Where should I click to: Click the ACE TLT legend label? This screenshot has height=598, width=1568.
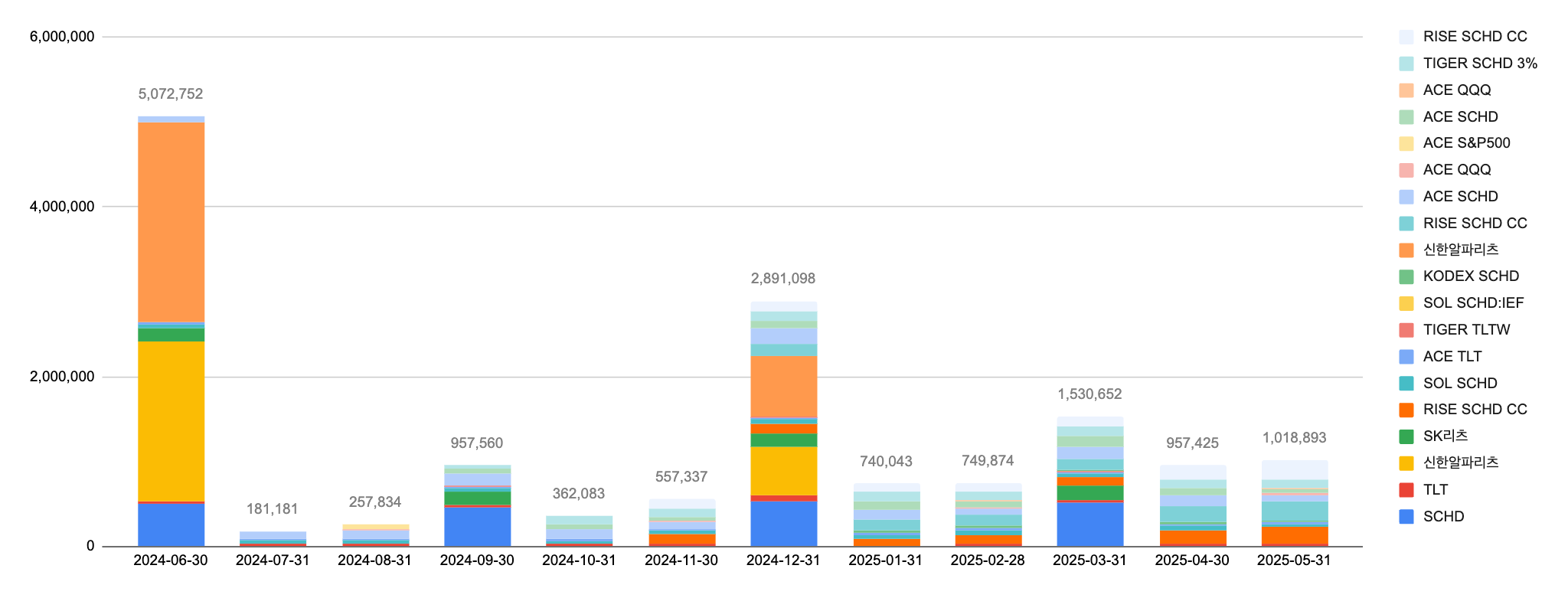pos(1452,357)
